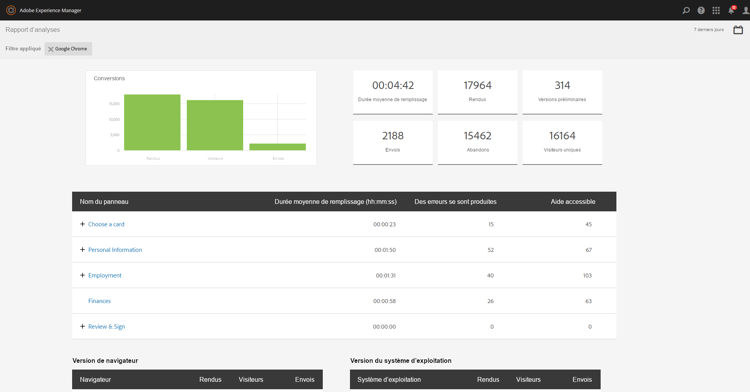
Task: Select the Rendus bar in Conversions chart
Action: pos(152,122)
